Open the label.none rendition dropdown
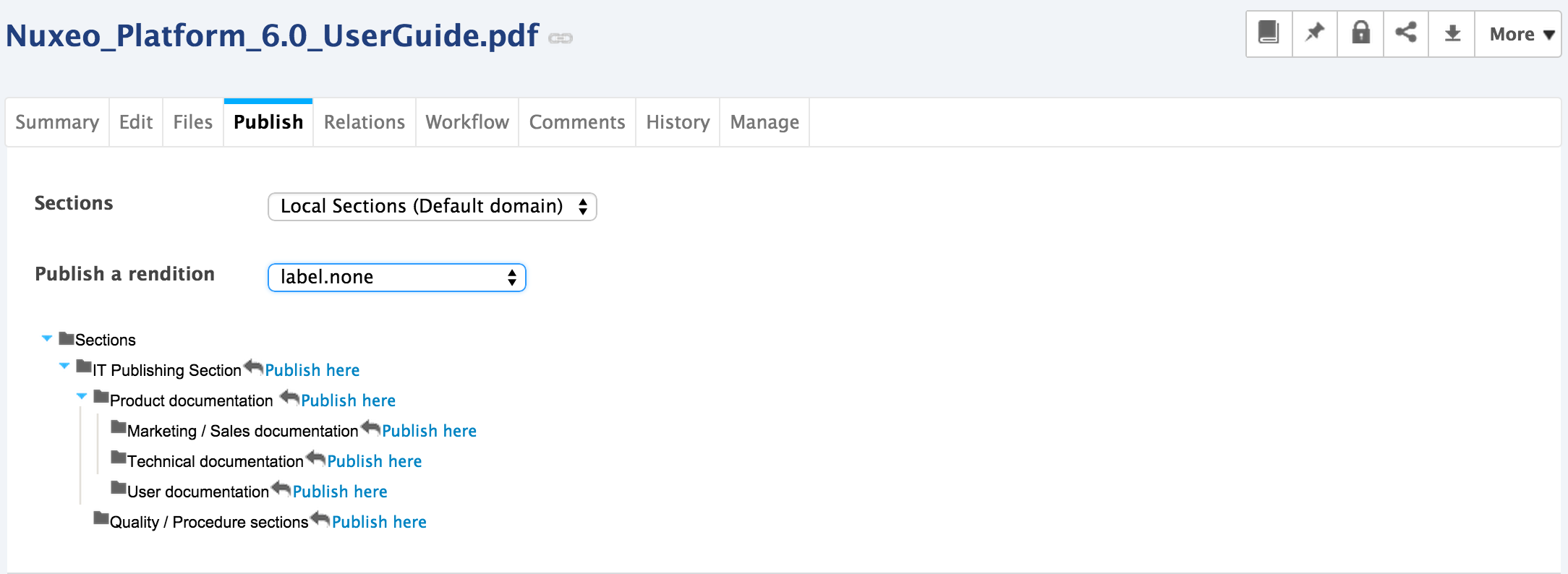This screenshot has width=1568, height=574. click(396, 278)
